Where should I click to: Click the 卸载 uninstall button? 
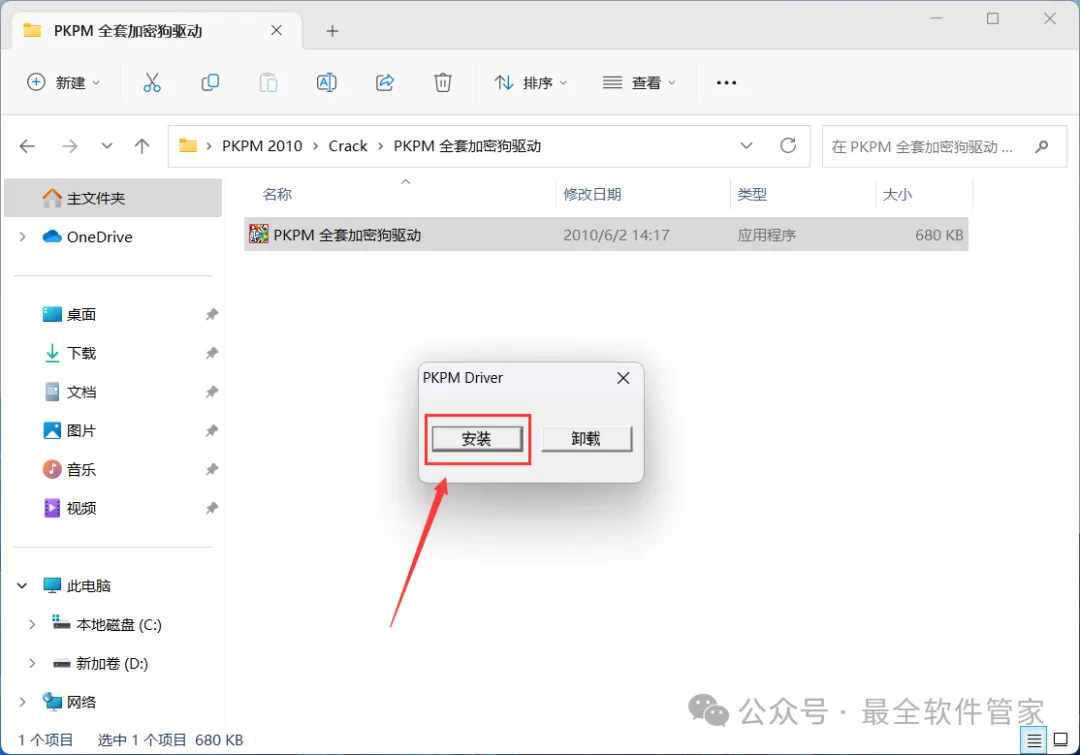pos(586,439)
